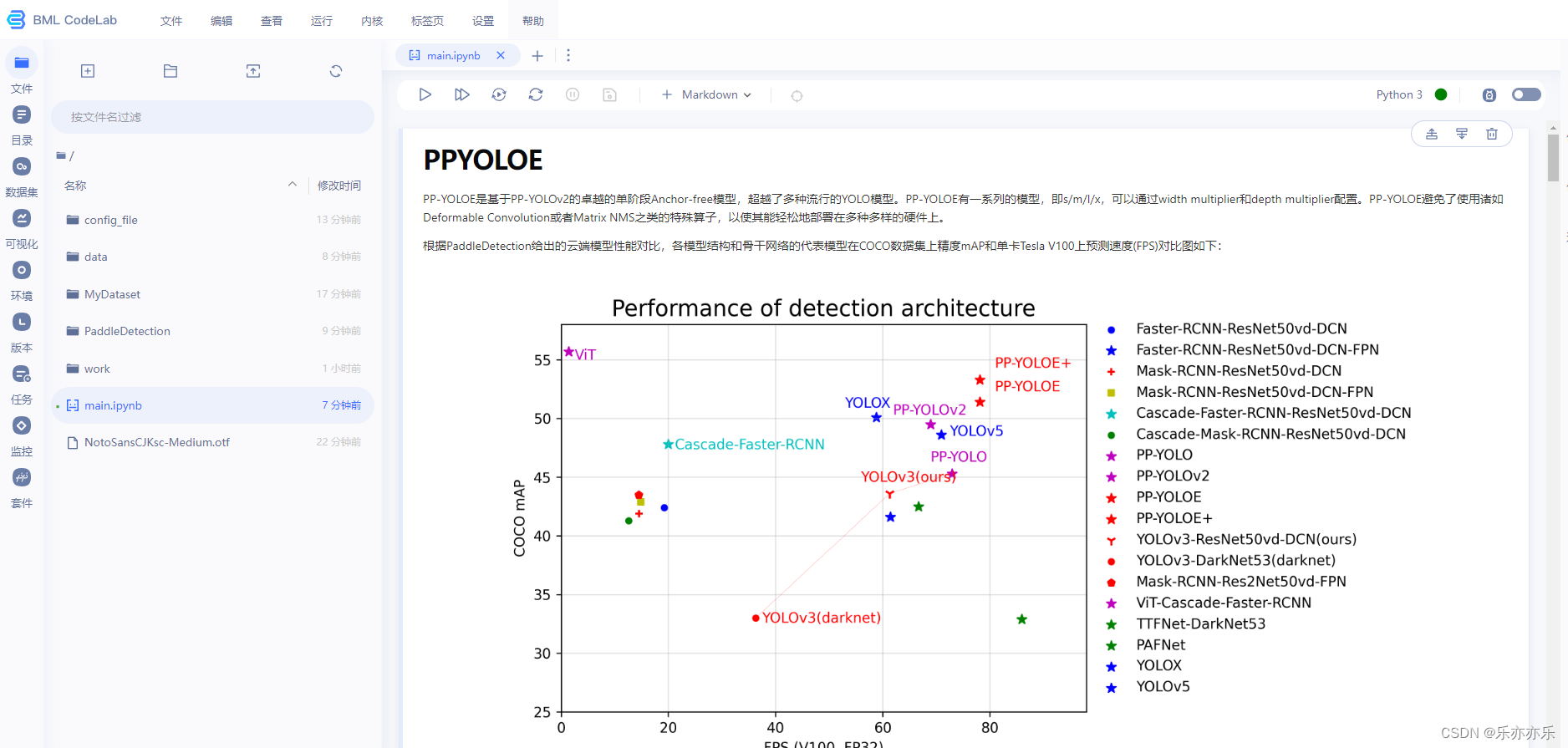Restart the kernel with the refresh icon
This screenshot has height=748, width=1568.
pos(536,94)
